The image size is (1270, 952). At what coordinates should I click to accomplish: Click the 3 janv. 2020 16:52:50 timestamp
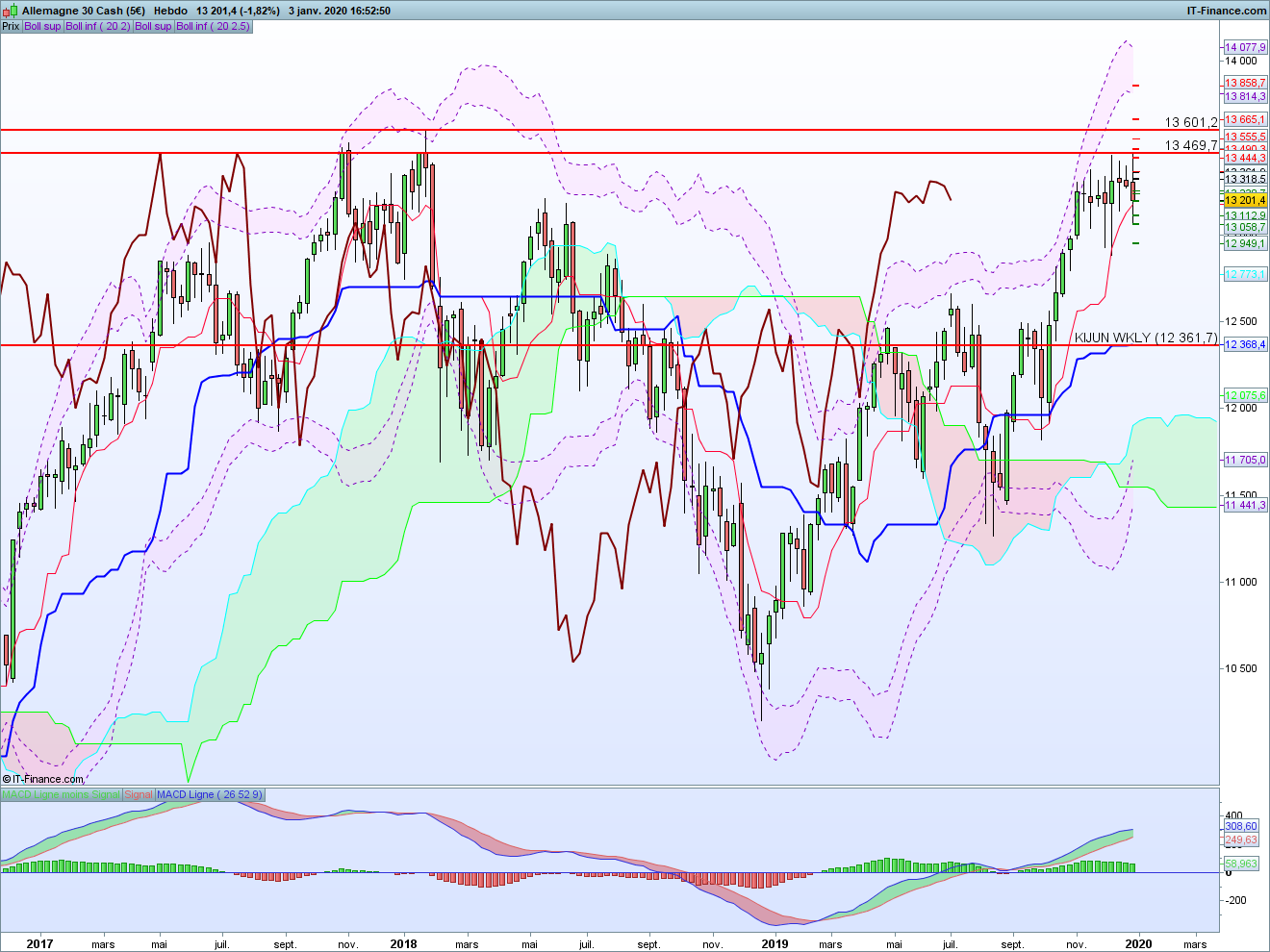tap(340, 11)
